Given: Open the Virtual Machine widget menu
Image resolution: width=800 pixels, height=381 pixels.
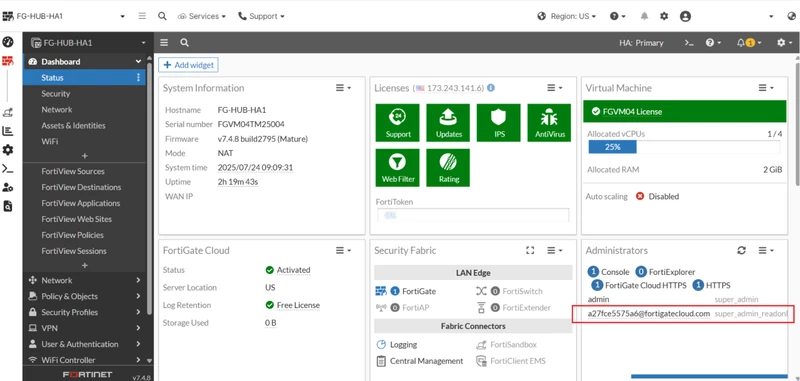Looking at the screenshot, I should tap(765, 88).
